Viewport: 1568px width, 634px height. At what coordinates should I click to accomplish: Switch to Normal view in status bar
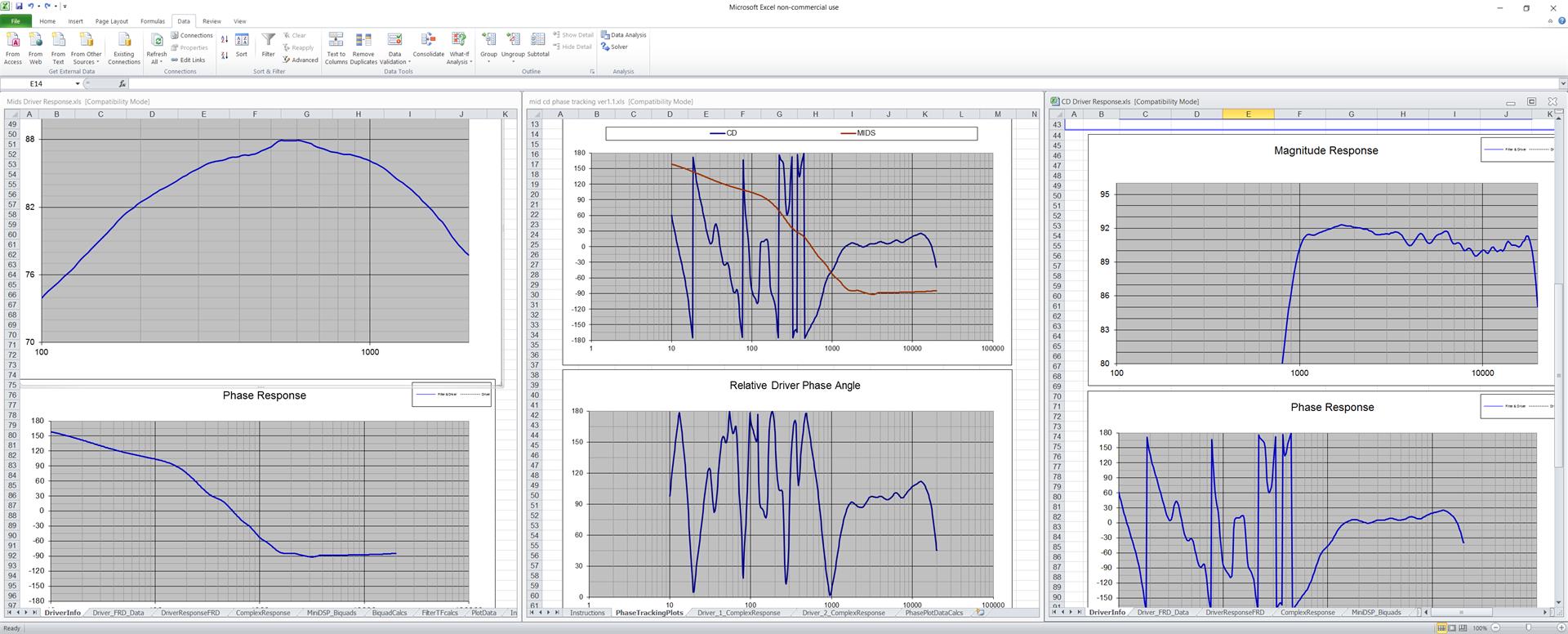tap(1441, 628)
